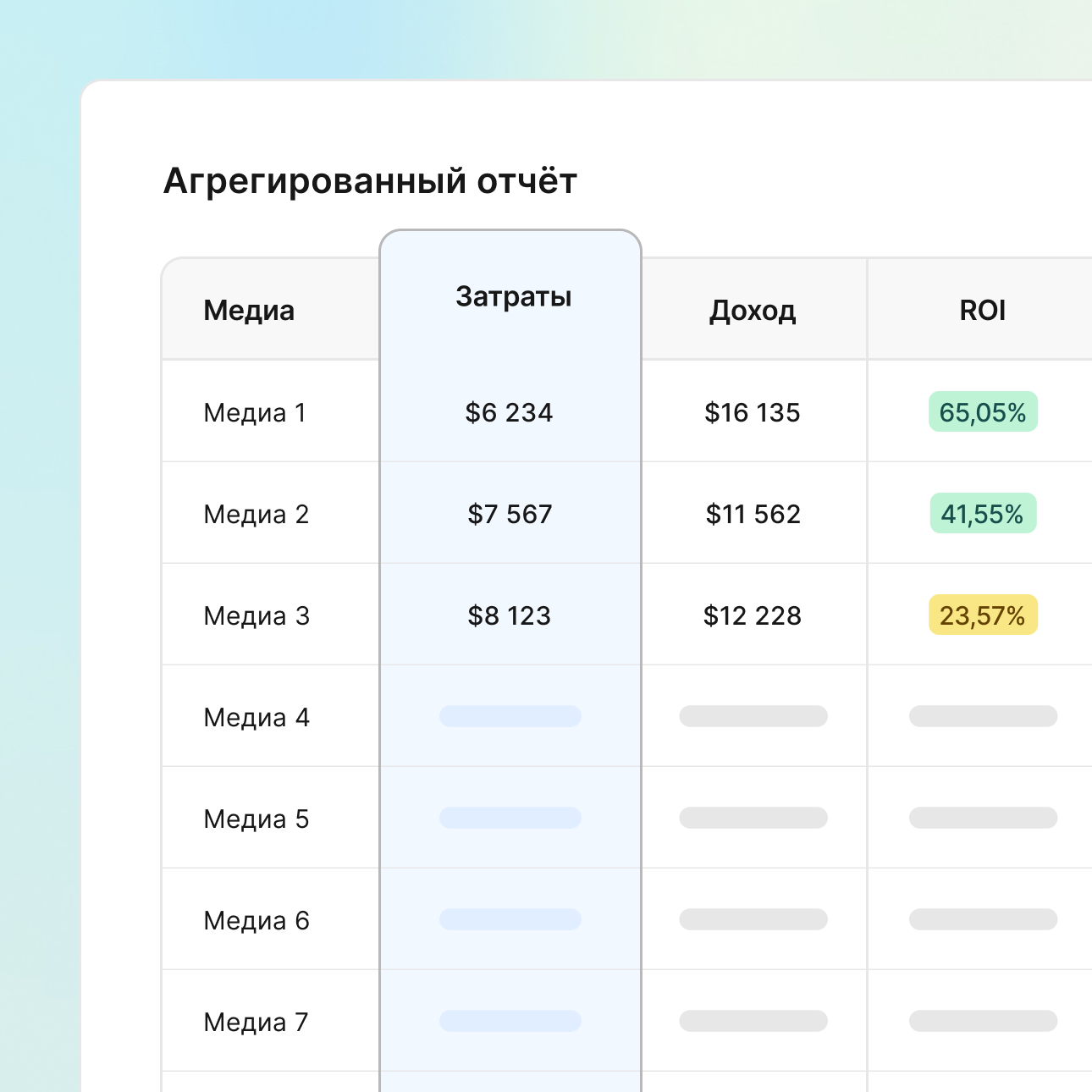The height and width of the screenshot is (1092, 1092).
Task: Click Медиа 4 blue cost placeholder
Action: [x=510, y=716]
